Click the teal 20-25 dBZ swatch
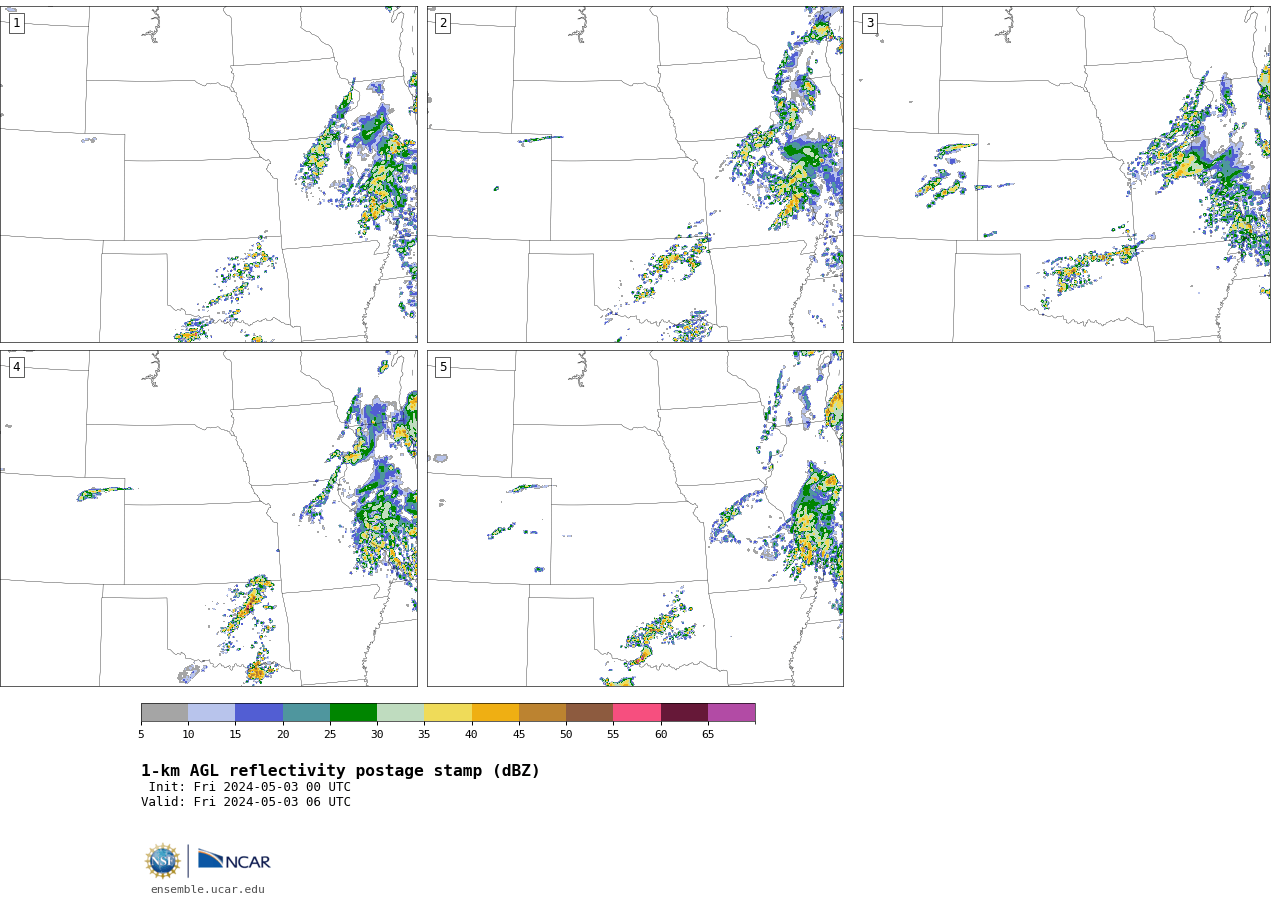This screenshot has width=1280, height=901. point(306,712)
